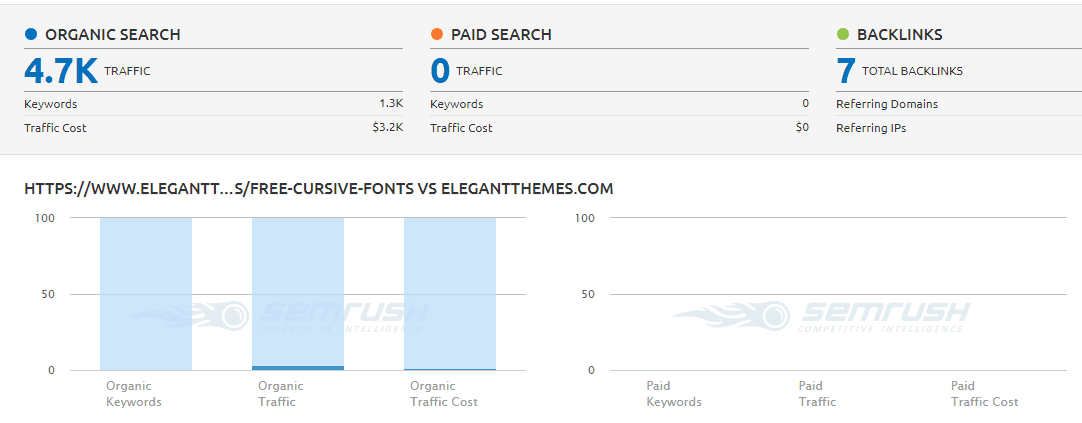Click the Paid Keywords axis label
The width and height of the screenshot is (1082, 423).
pos(674,394)
